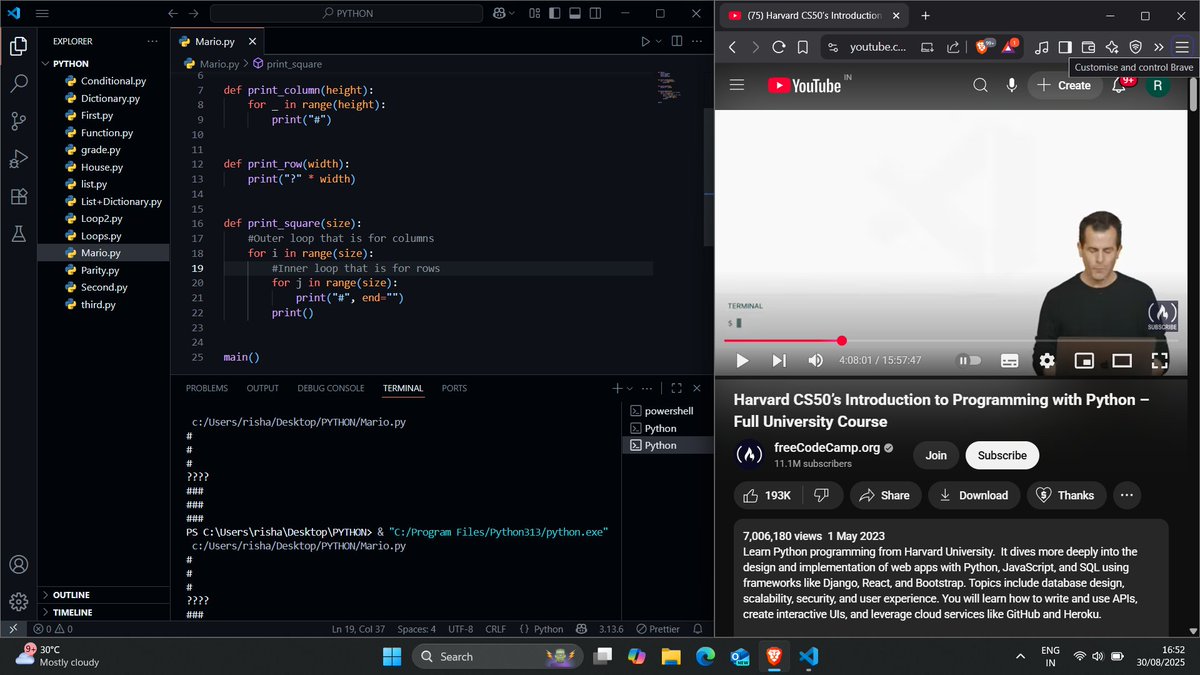Open the Source Control view
Viewport: 1200px width, 675px height.
(18, 121)
